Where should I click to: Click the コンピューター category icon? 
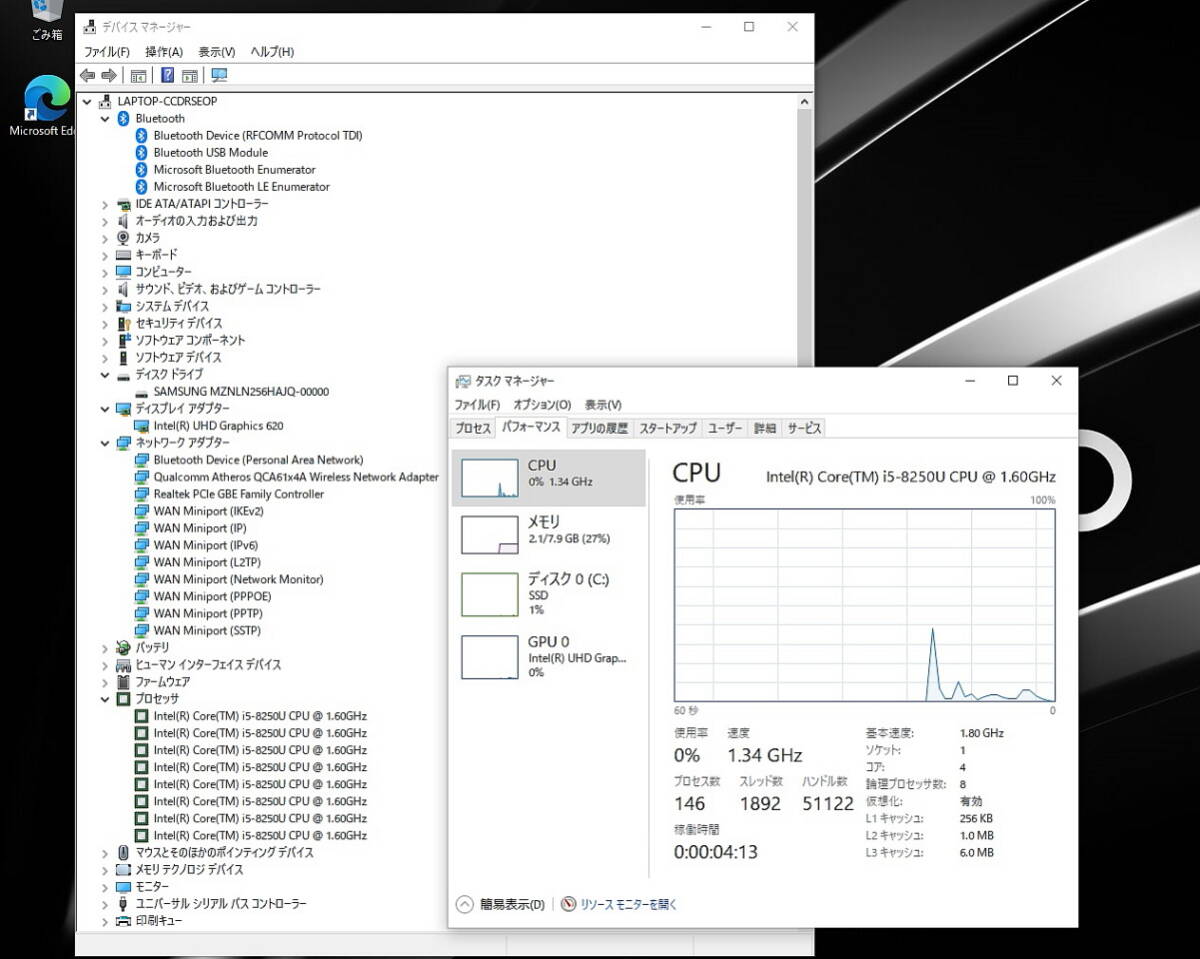point(123,272)
